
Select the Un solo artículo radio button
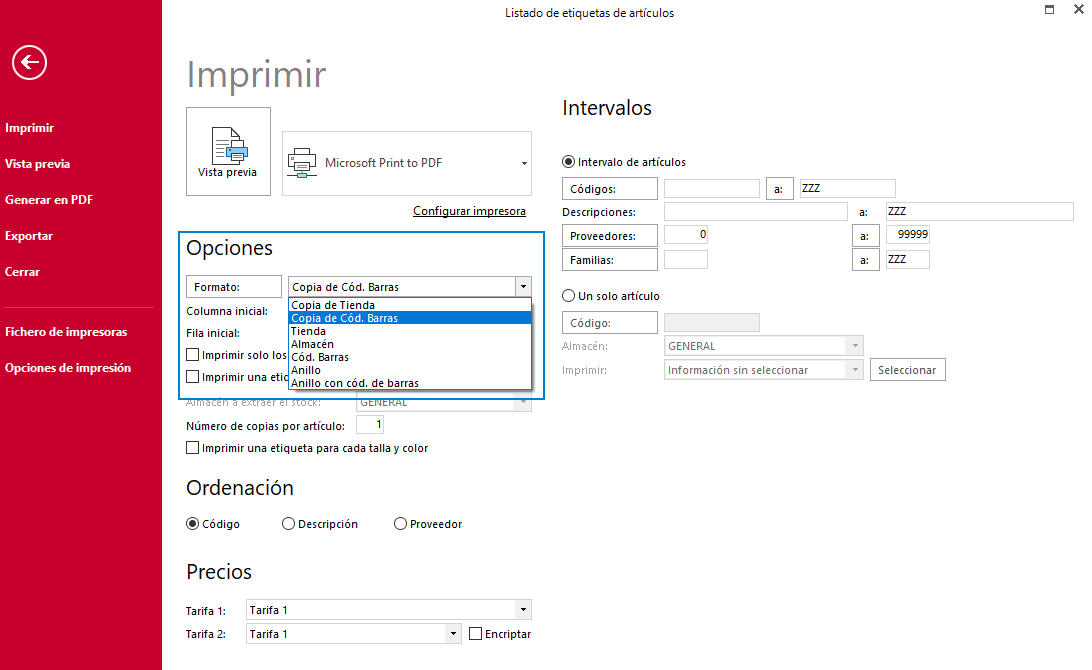[569, 296]
